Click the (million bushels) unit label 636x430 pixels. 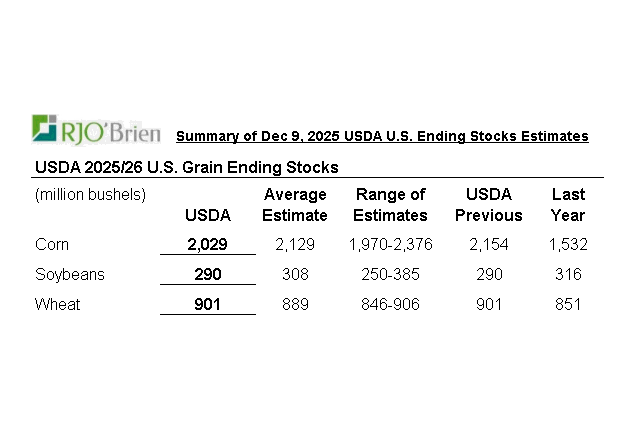click(x=91, y=194)
